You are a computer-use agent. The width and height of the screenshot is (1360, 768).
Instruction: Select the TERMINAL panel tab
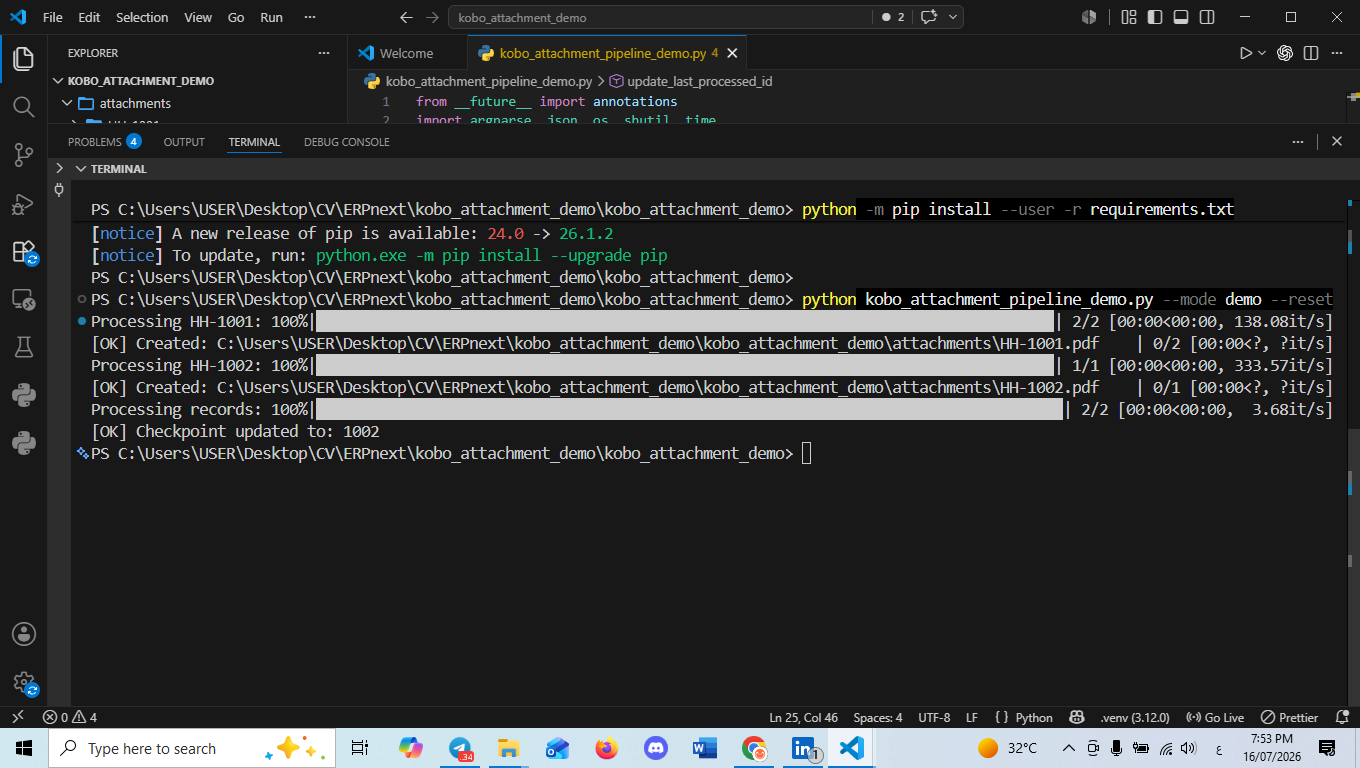pyautogui.click(x=254, y=142)
